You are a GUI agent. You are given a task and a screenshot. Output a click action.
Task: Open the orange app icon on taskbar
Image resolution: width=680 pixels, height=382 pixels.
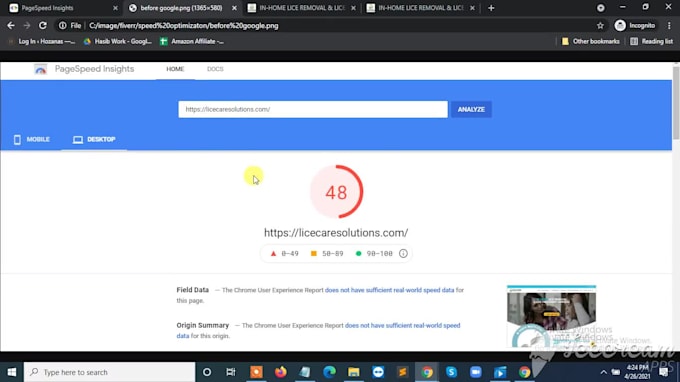click(256, 372)
